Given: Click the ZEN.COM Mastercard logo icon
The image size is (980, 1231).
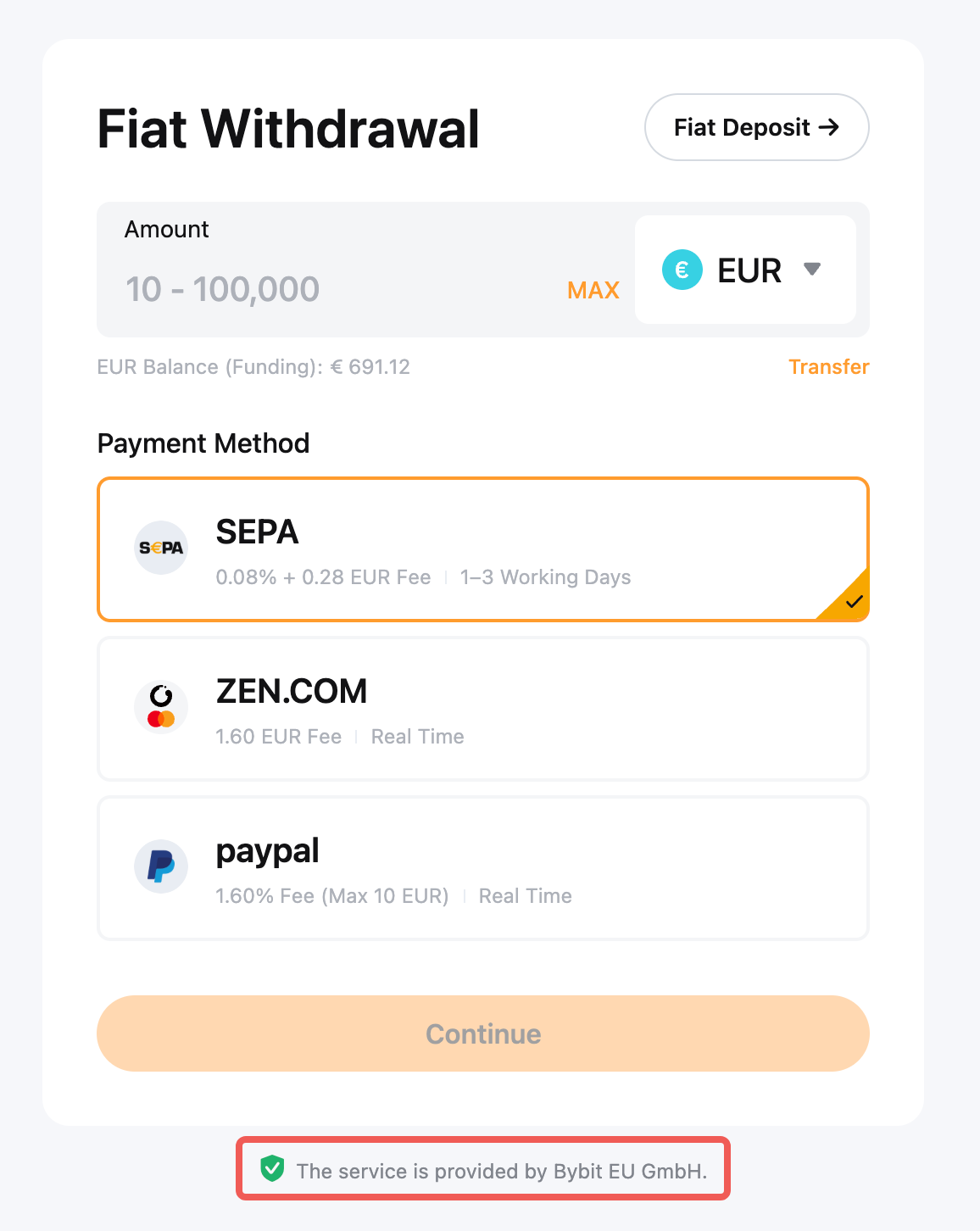Looking at the screenshot, I should [x=161, y=707].
